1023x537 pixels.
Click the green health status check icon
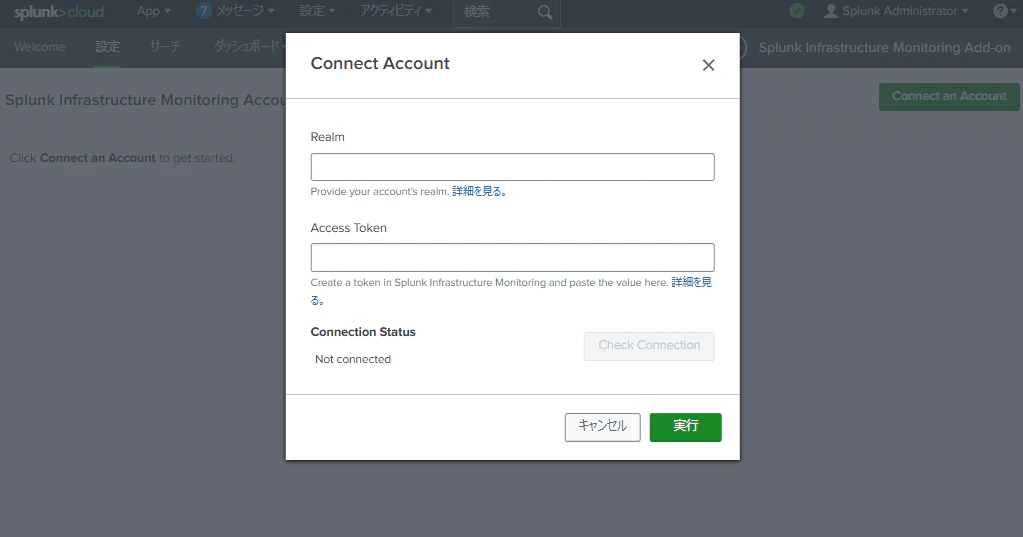pos(797,11)
